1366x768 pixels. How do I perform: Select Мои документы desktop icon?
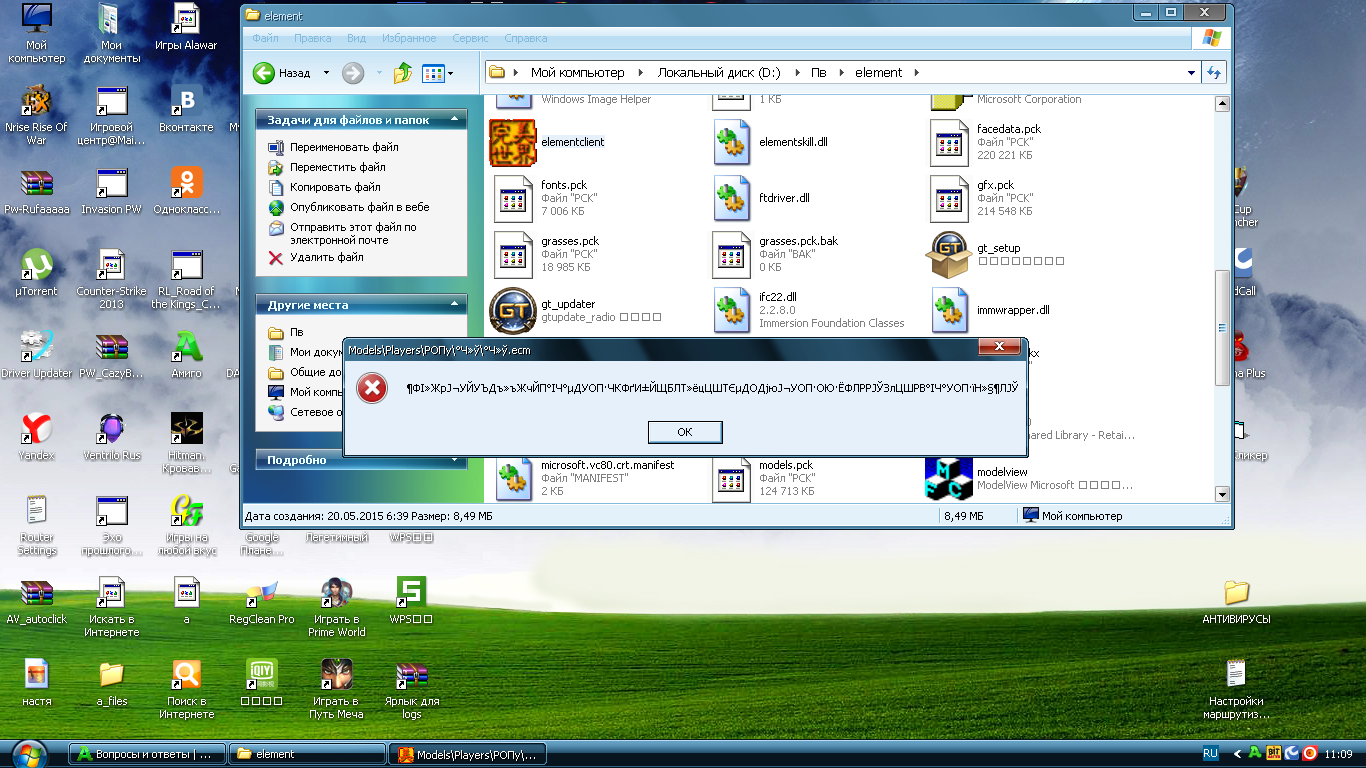(111, 33)
